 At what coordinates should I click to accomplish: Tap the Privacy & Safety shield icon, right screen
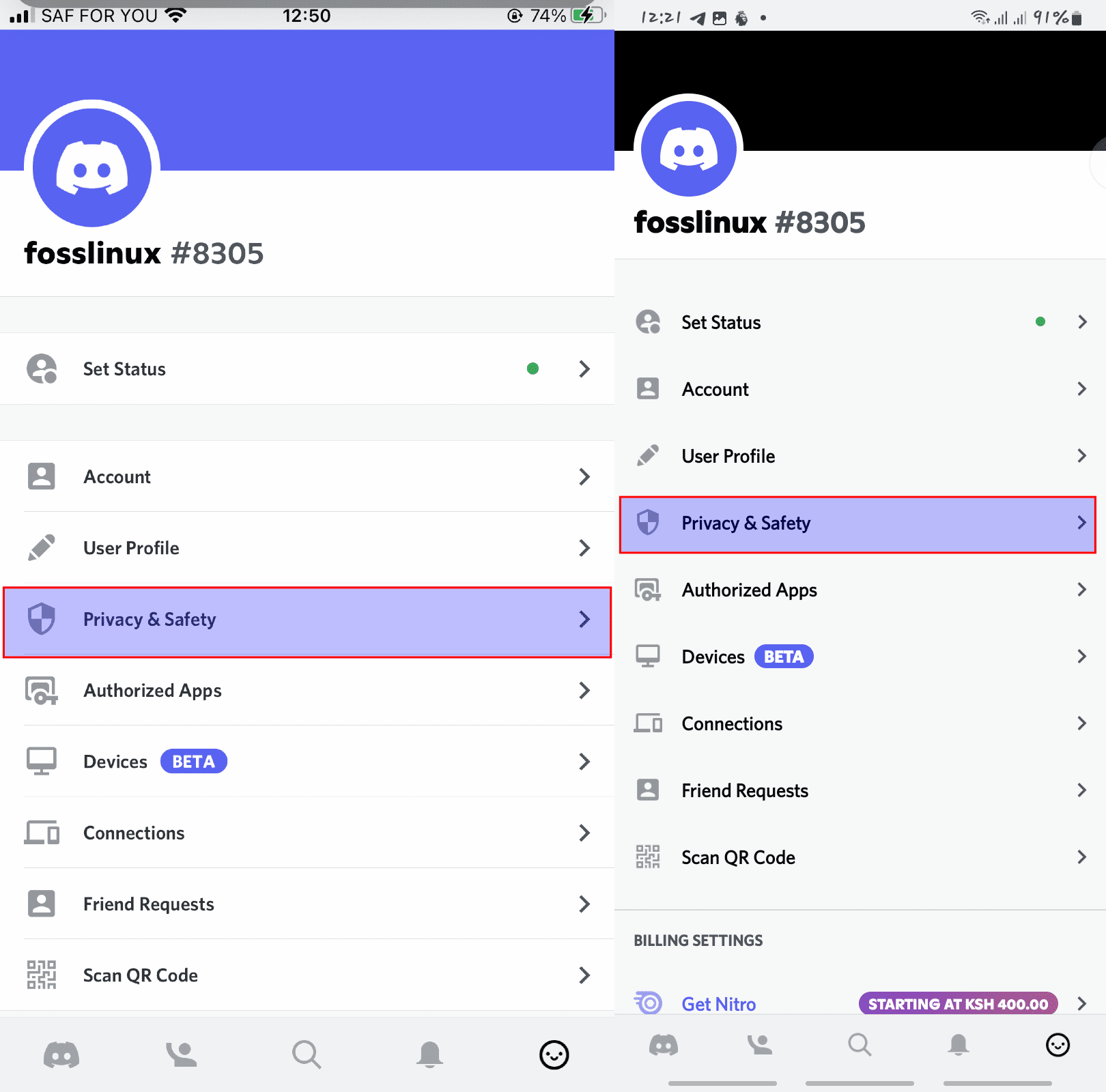[648, 523]
